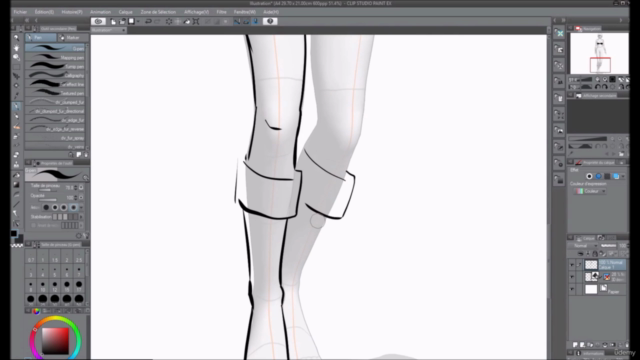
Task: Pick a shade in the color square
Action: click(x=56, y=340)
